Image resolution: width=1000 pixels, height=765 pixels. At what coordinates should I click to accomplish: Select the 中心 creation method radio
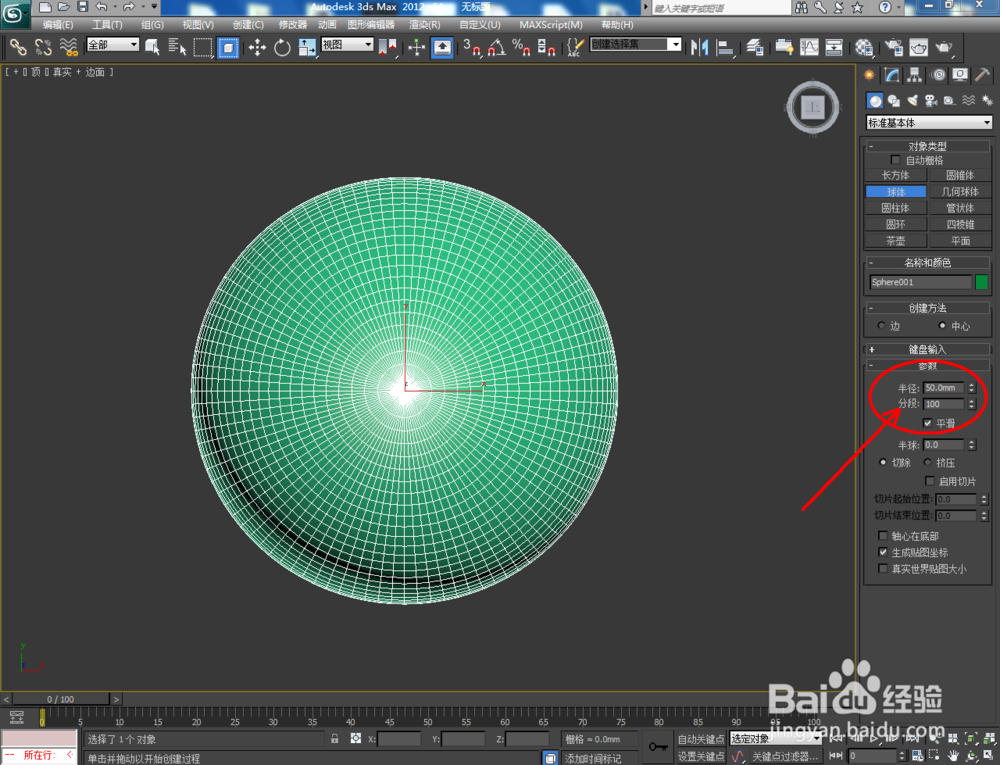coord(942,326)
